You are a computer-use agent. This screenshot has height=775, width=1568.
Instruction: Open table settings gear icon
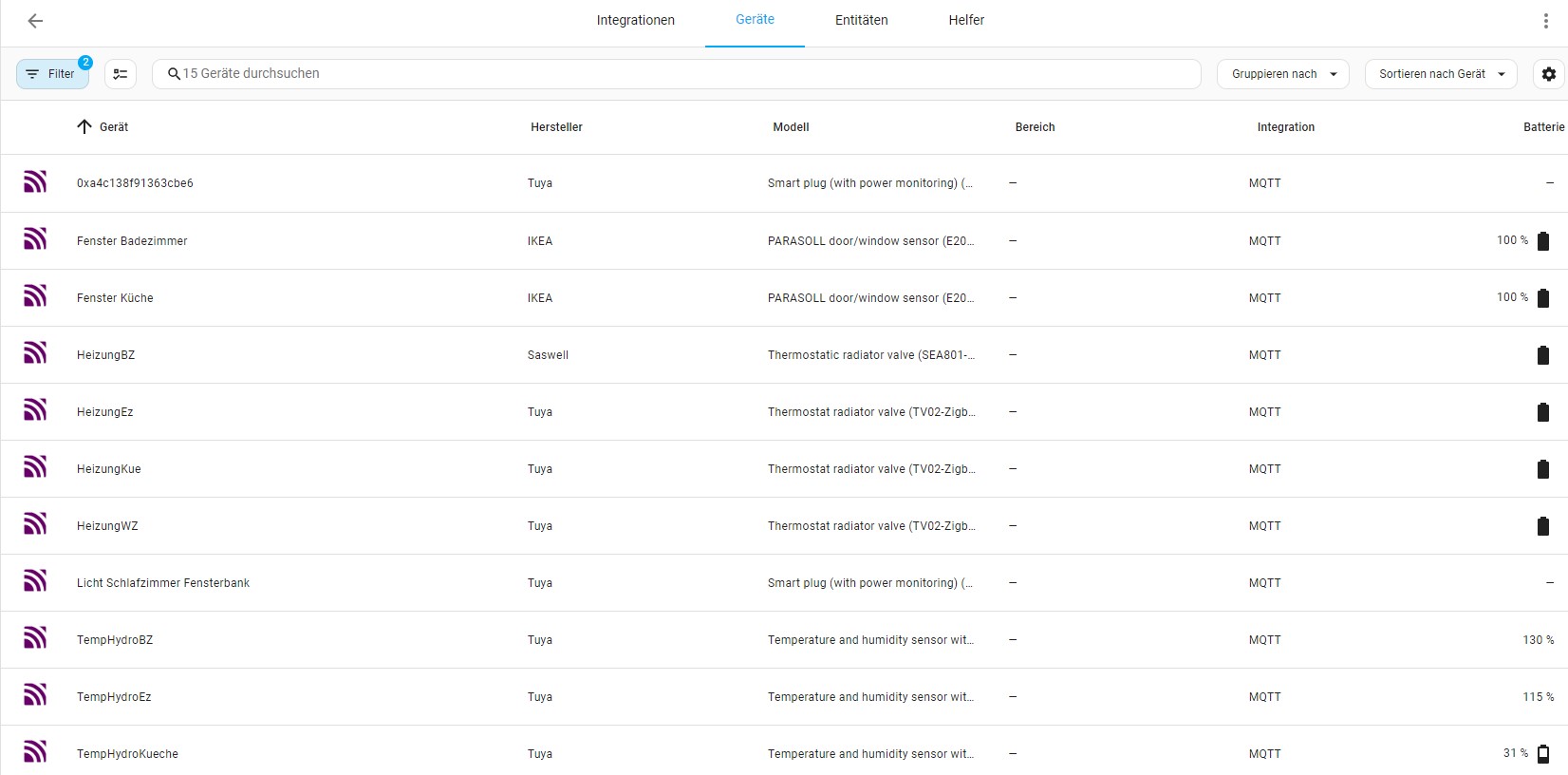click(x=1549, y=74)
